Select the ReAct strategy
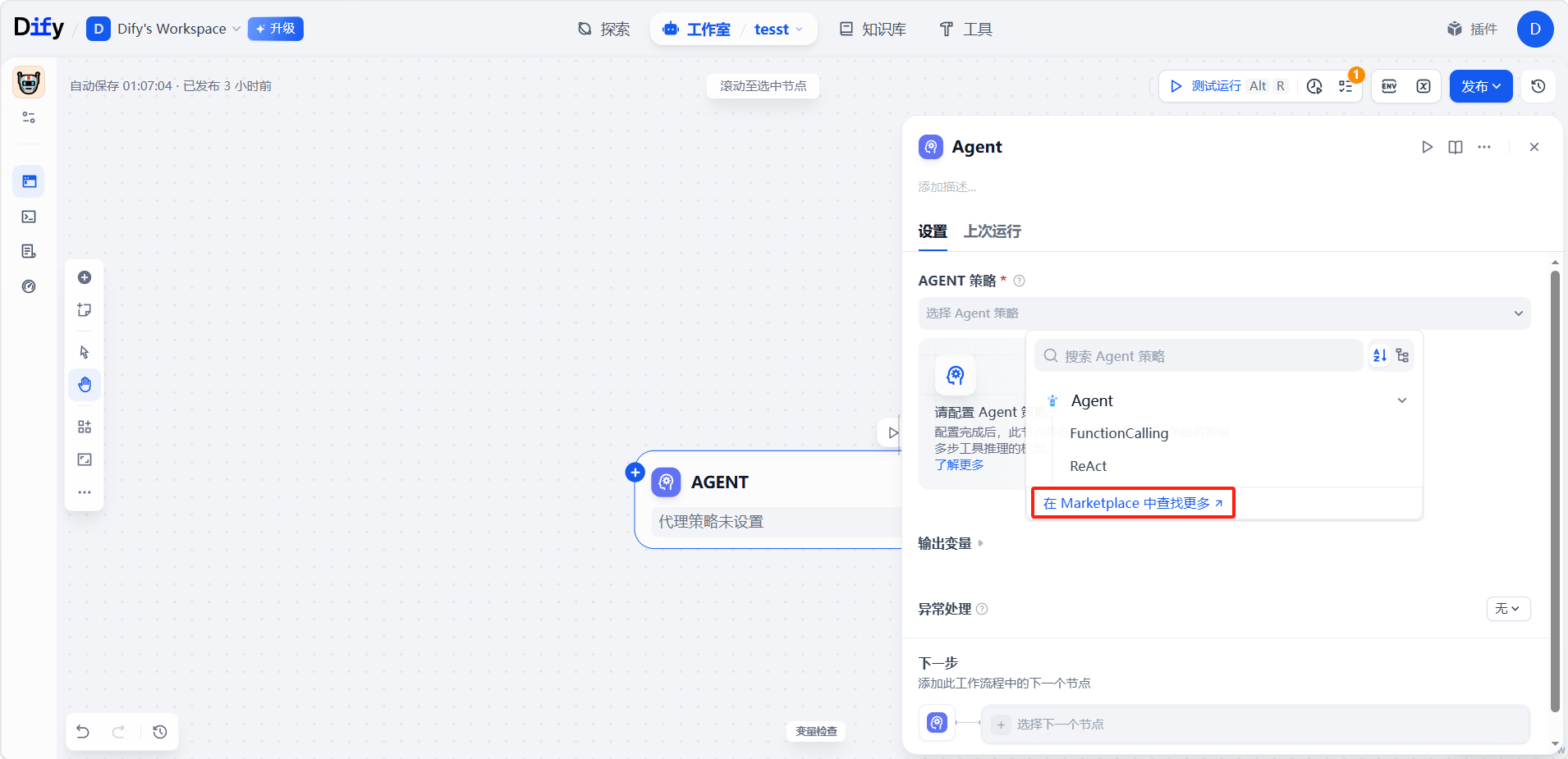The height and width of the screenshot is (759, 1568). (x=1089, y=466)
